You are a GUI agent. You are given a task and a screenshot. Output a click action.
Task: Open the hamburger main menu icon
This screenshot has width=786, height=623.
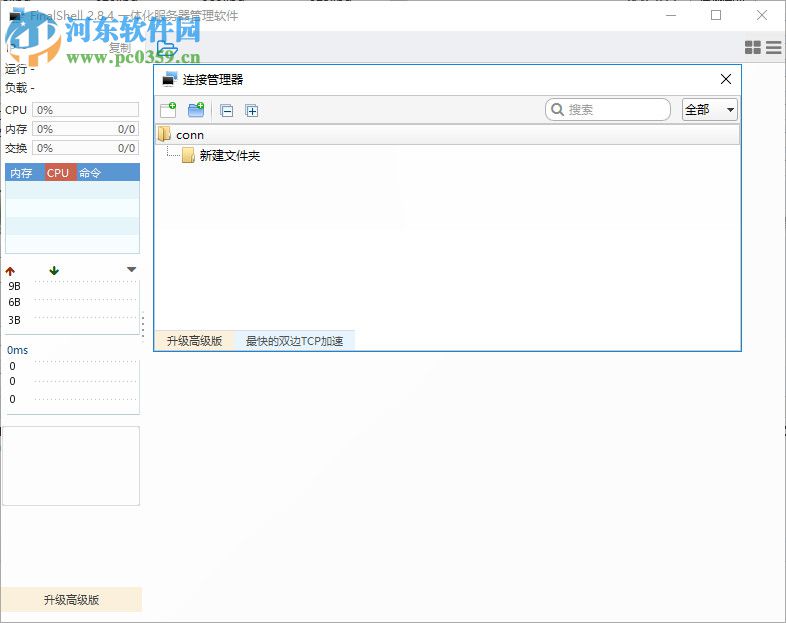[773, 47]
